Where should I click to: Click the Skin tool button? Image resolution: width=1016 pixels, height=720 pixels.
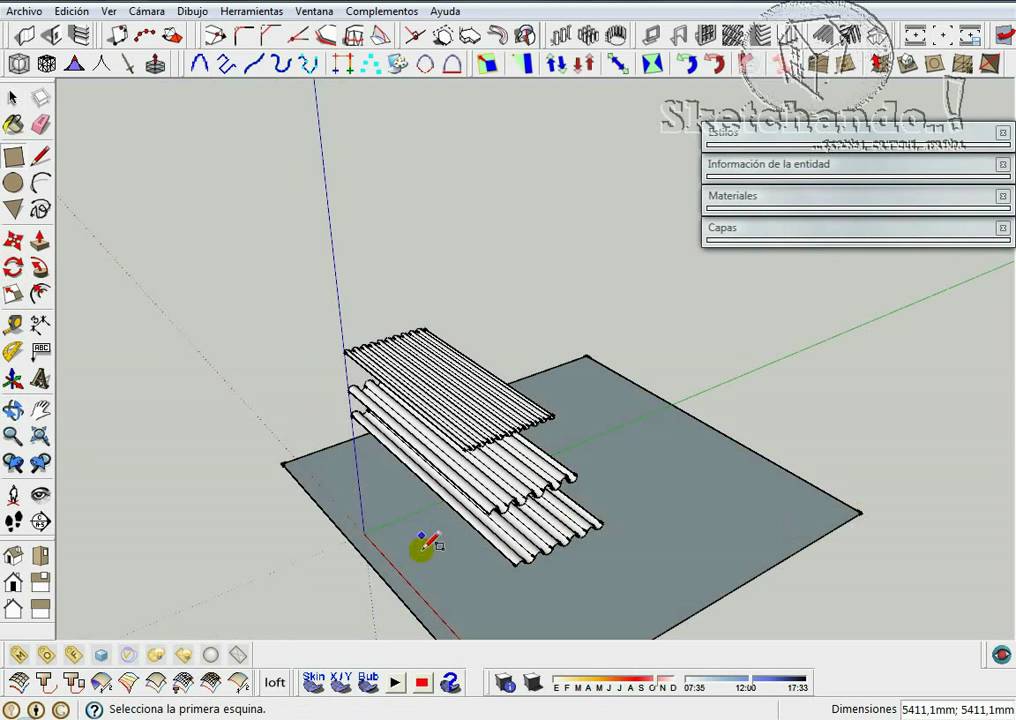coord(314,682)
